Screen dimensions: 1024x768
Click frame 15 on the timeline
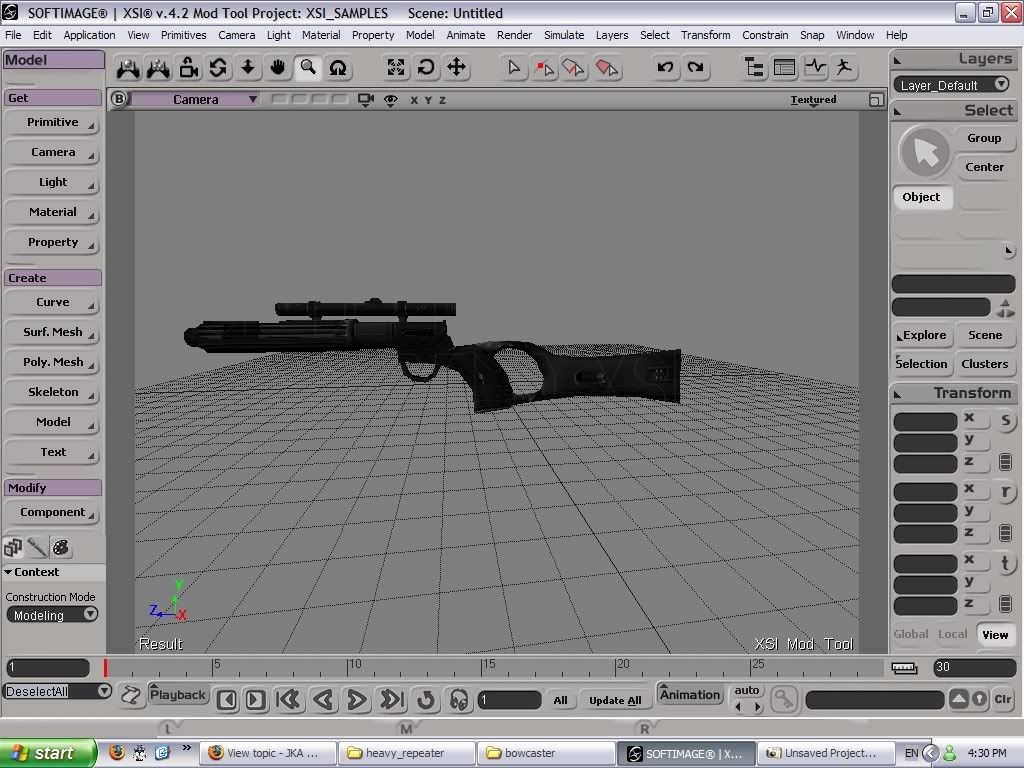483,667
